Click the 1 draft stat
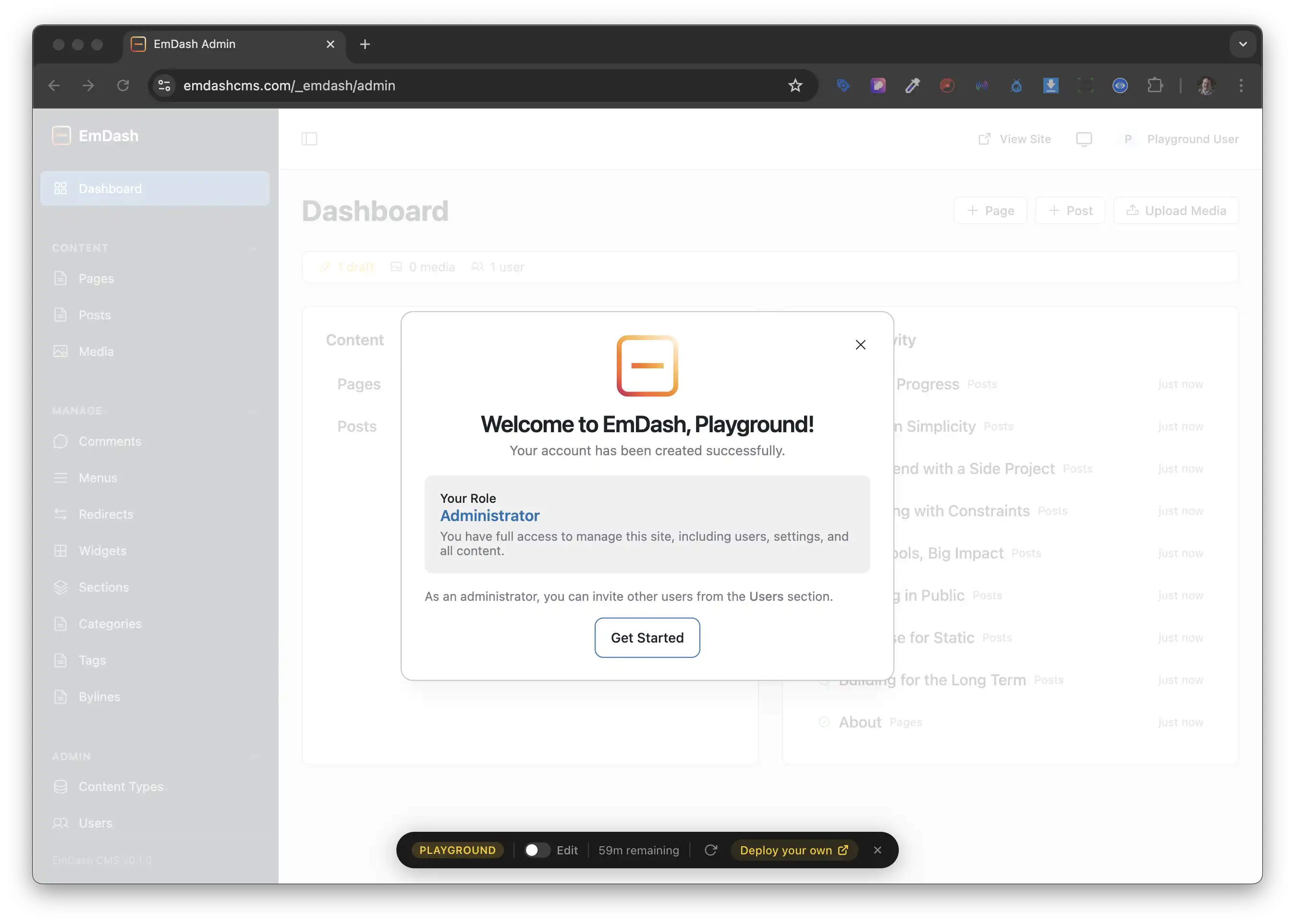The height and width of the screenshot is (924, 1295). click(346, 267)
